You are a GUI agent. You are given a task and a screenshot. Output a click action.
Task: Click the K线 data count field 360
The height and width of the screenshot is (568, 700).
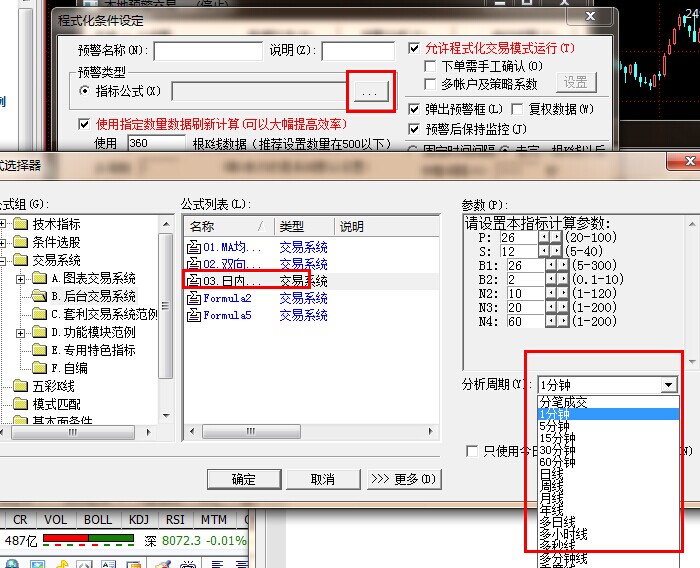[x=156, y=143]
